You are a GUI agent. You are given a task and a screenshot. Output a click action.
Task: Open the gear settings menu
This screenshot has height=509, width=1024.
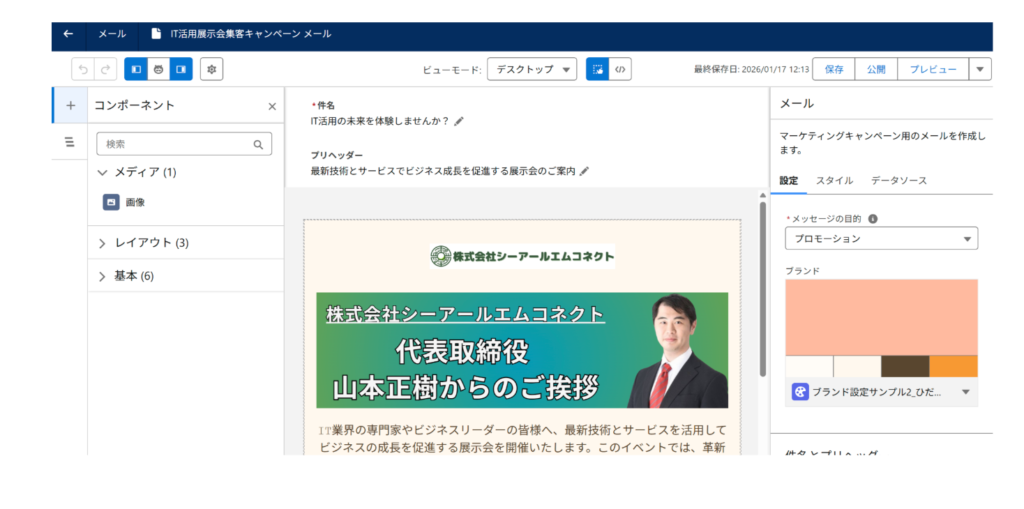(x=212, y=69)
